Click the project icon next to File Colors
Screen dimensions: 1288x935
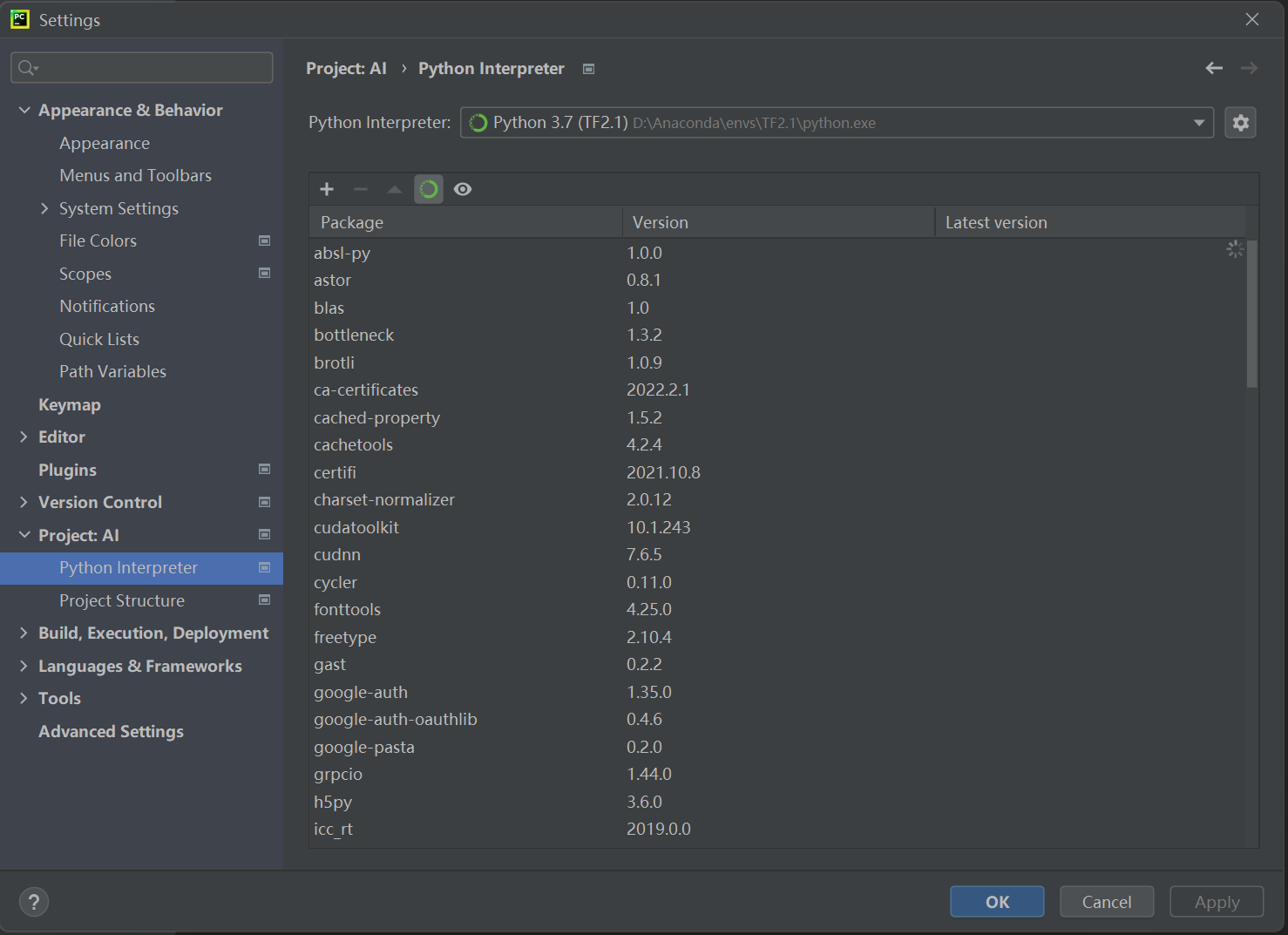[264, 241]
